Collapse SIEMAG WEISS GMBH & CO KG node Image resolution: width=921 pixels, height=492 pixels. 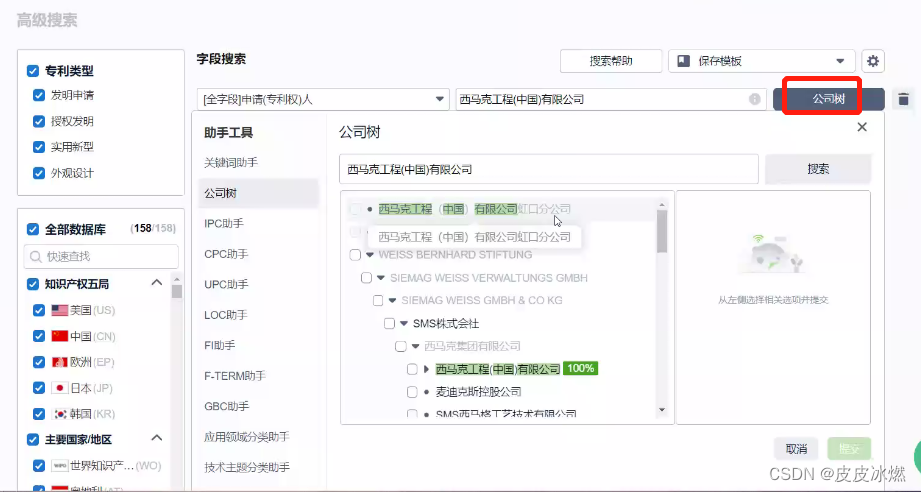[392, 301]
